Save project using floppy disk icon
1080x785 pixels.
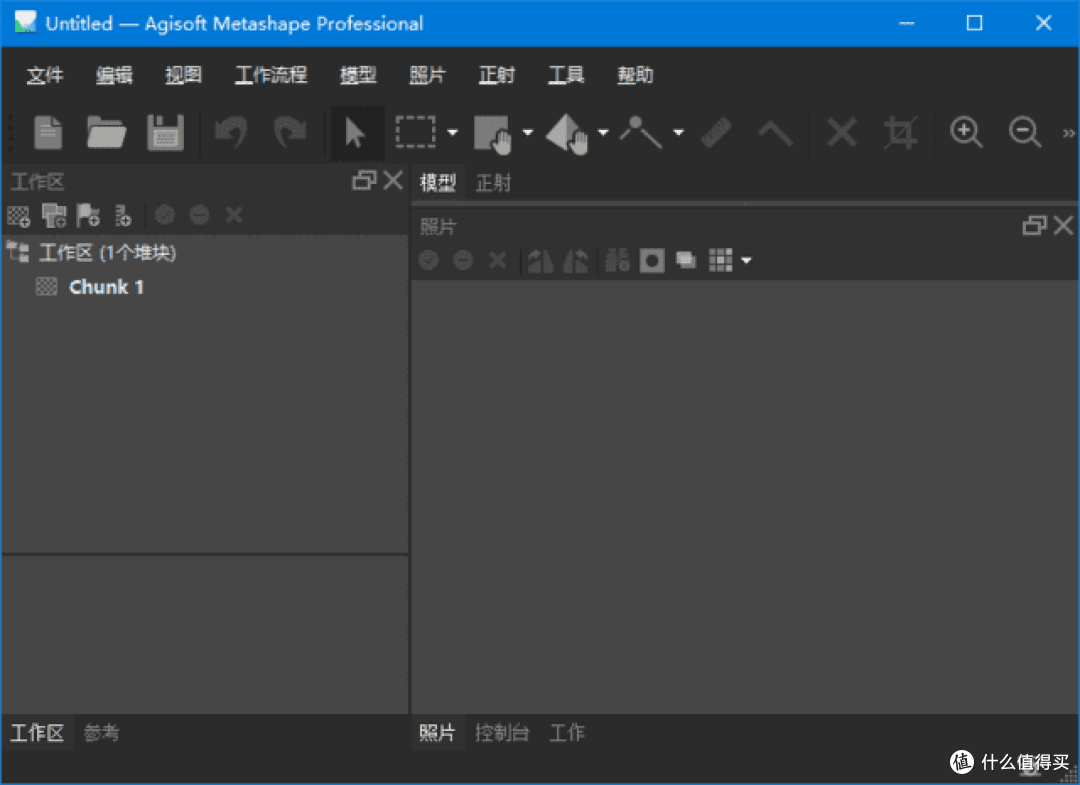[165, 132]
